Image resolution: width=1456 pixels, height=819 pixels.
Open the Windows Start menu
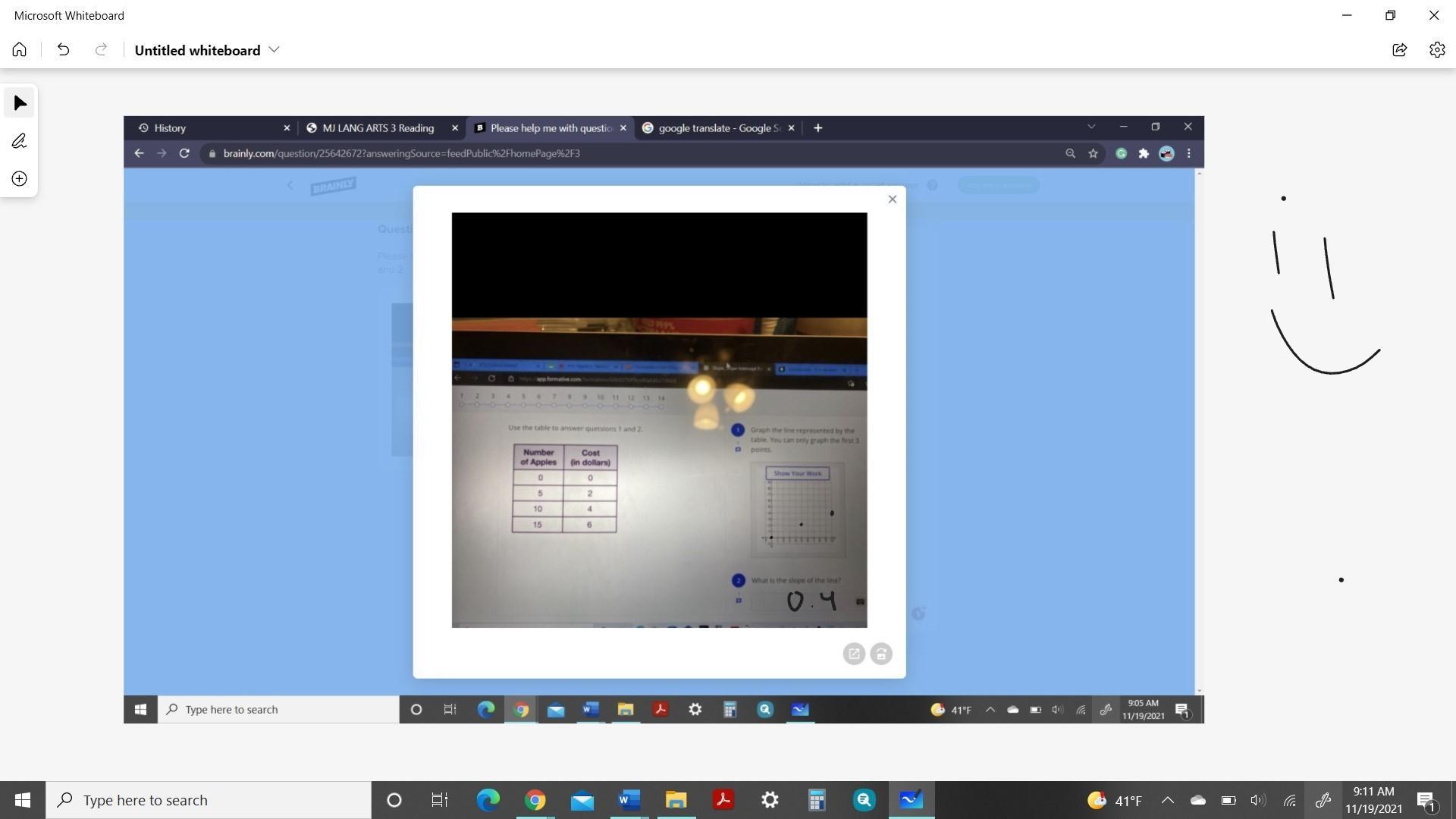tap(23, 800)
